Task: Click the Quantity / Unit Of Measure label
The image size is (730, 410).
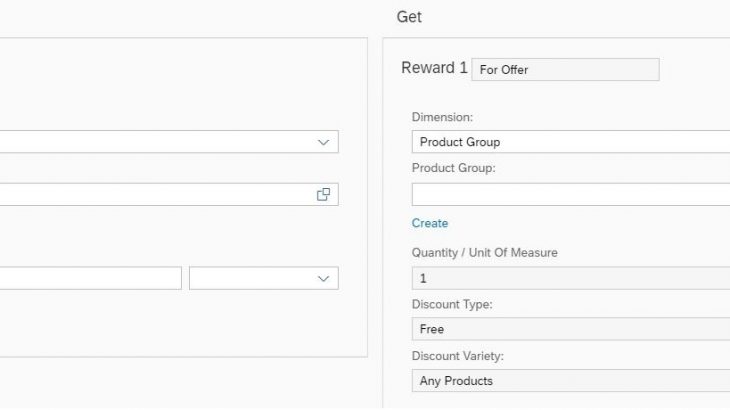Action: point(485,253)
